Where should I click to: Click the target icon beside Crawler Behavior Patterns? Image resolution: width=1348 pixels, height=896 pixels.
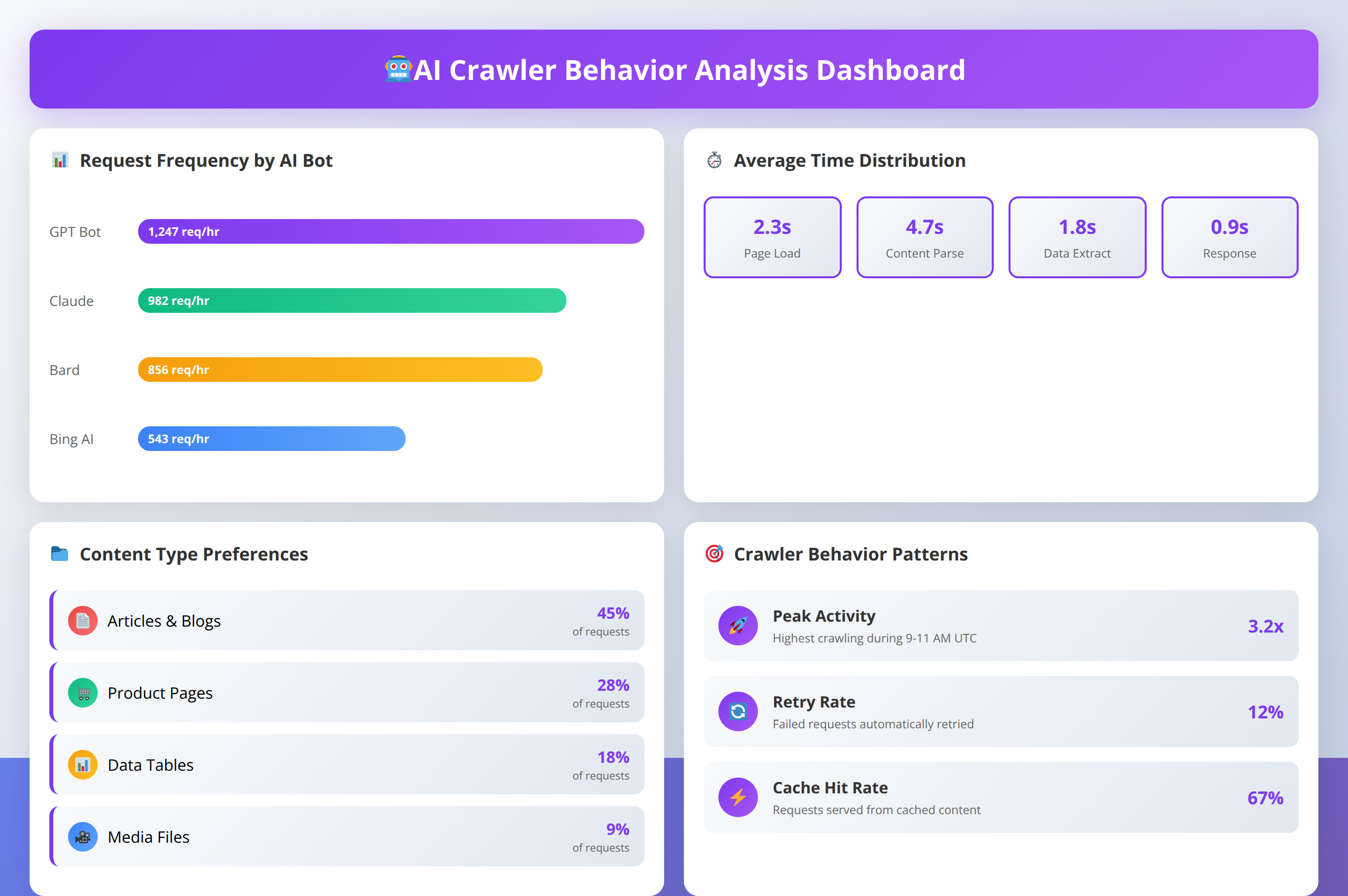pyautogui.click(x=714, y=554)
